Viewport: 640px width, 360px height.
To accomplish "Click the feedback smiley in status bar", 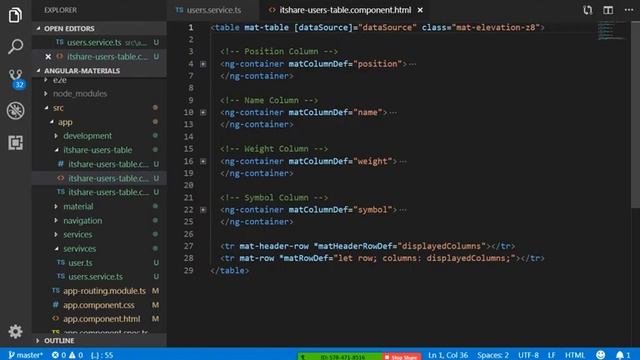I will [600, 355].
